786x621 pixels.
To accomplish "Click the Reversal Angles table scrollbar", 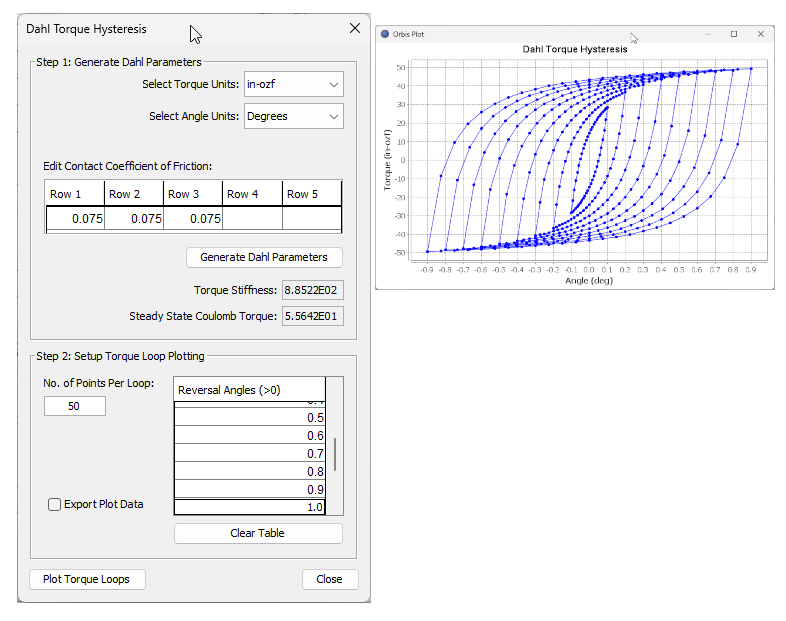I will pos(335,455).
